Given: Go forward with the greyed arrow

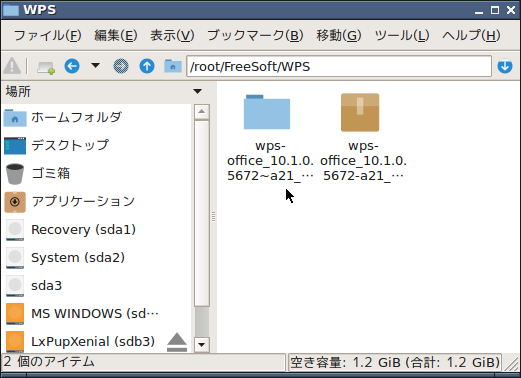Looking at the screenshot, I should (x=121, y=66).
